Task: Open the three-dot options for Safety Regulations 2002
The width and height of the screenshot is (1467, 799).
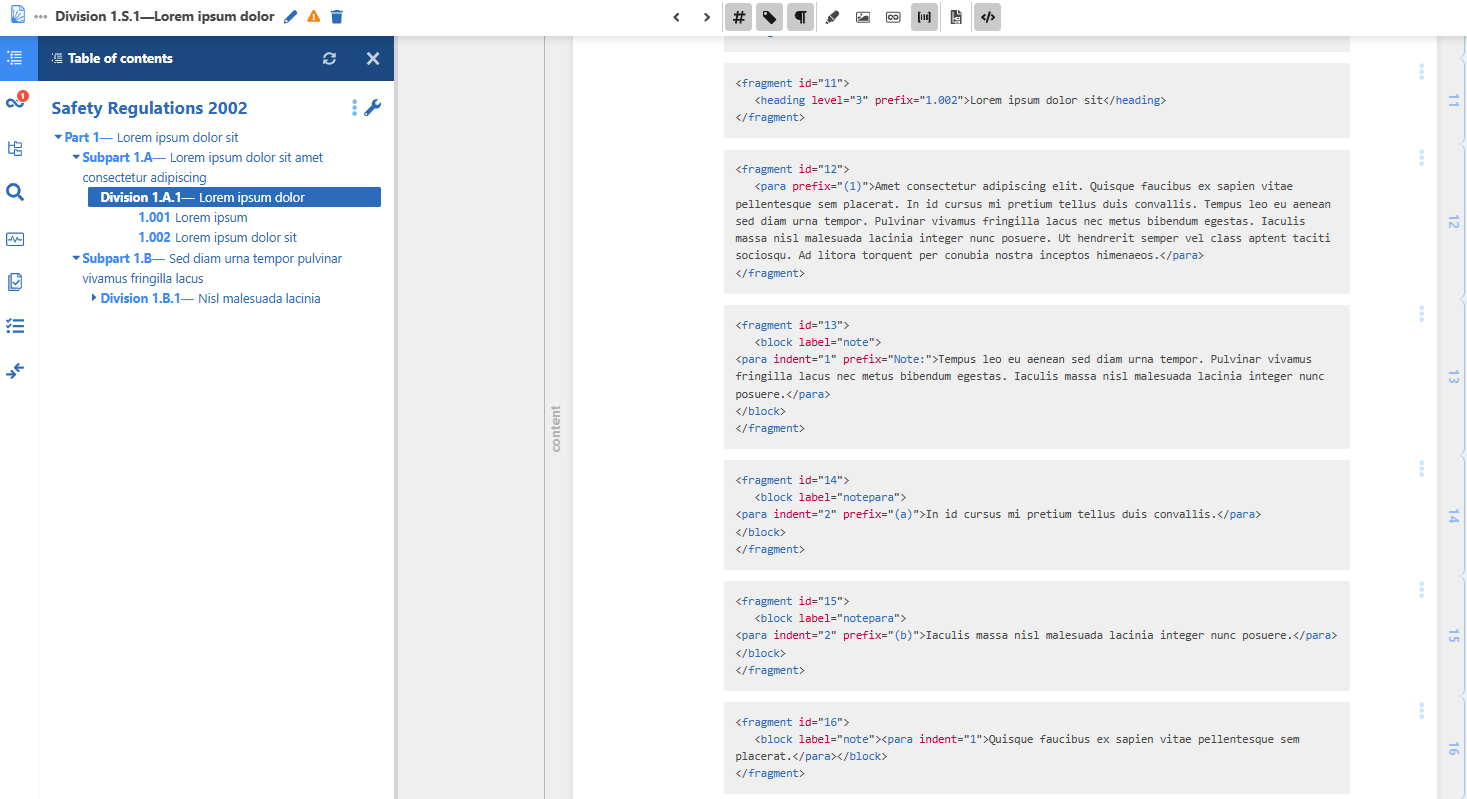Action: coord(354,108)
